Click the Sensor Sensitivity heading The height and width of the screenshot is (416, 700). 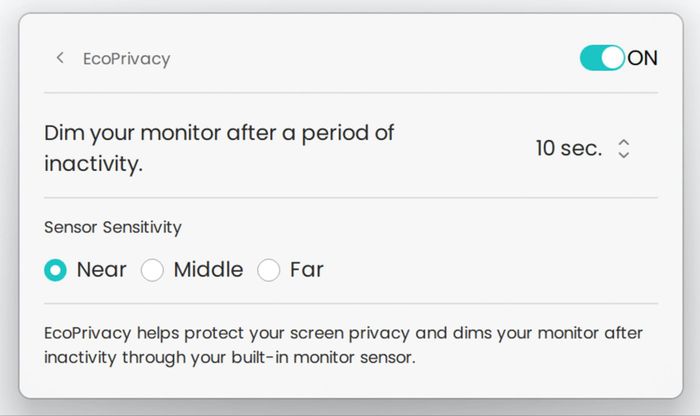coord(113,227)
